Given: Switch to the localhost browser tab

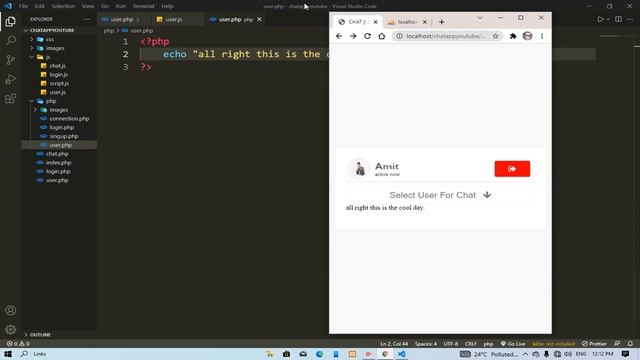Looking at the screenshot, I should [407, 22].
